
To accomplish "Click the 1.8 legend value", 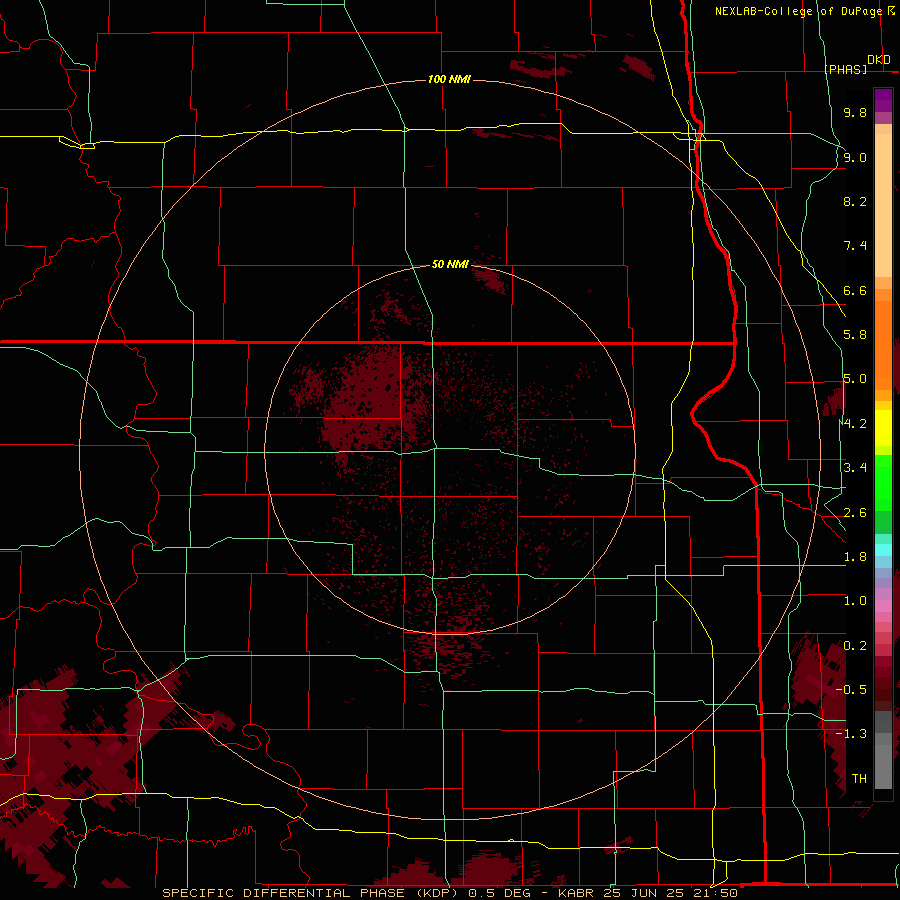I will click(855, 557).
